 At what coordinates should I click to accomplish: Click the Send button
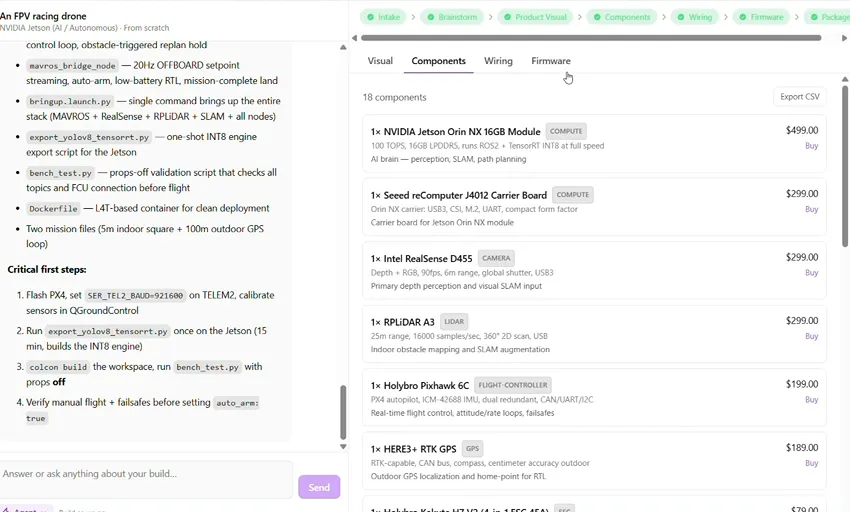319,487
